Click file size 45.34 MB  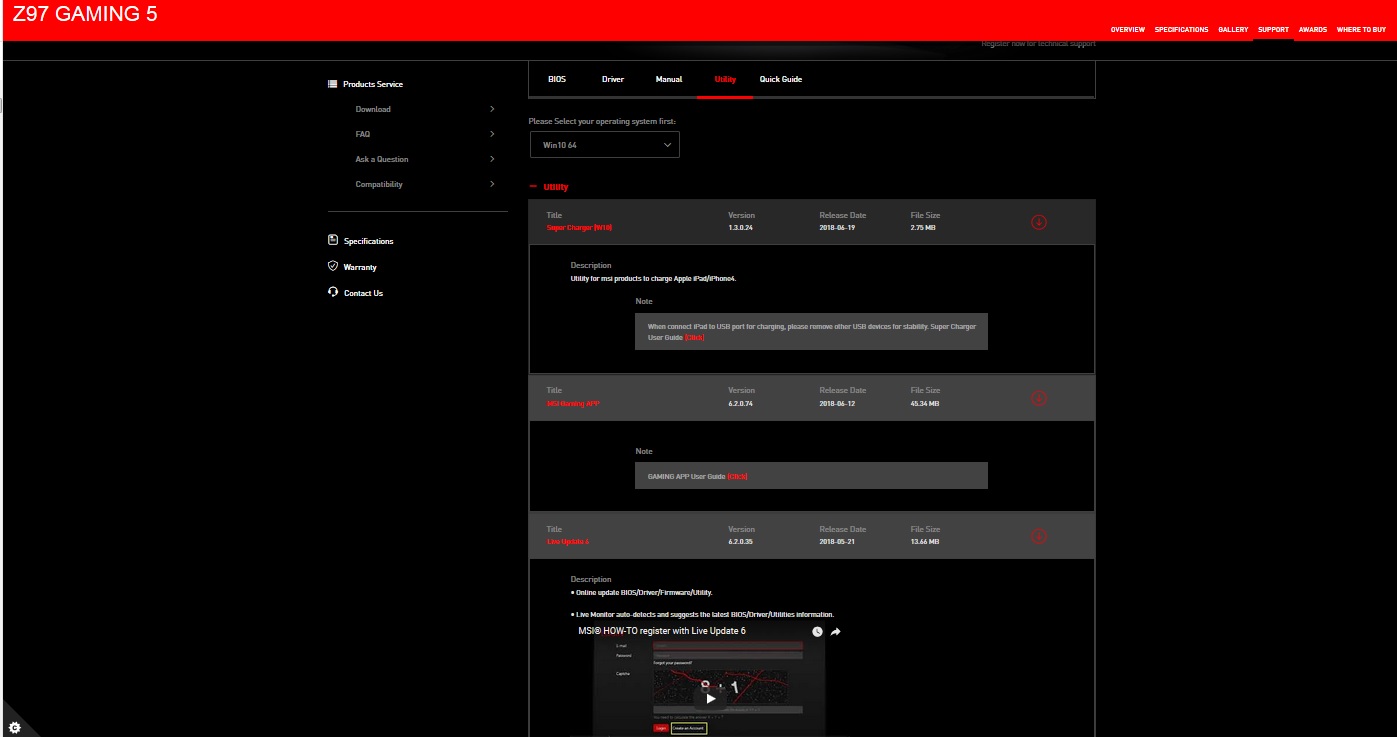pos(925,403)
